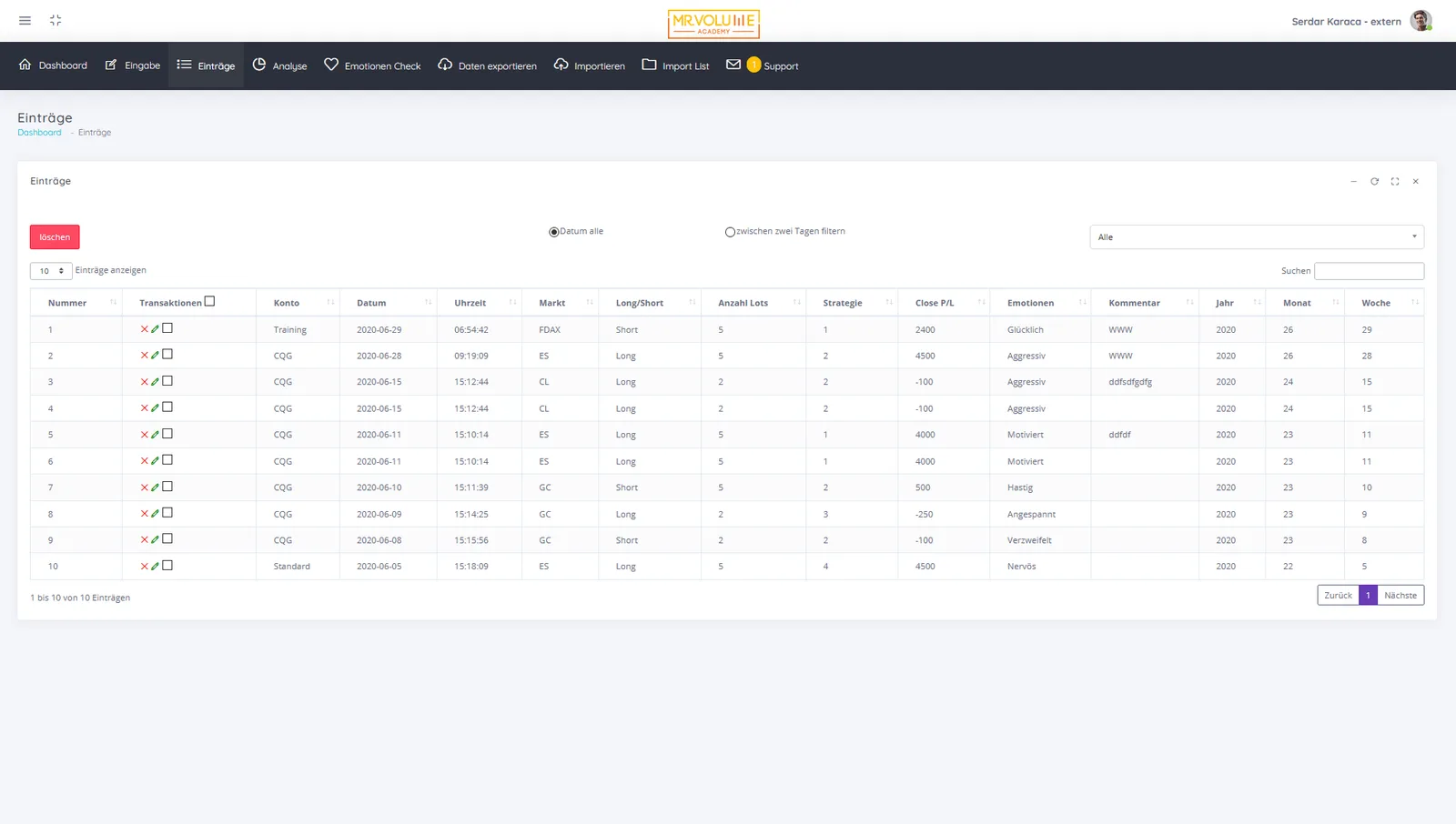This screenshot has height=824, width=1456.
Task: Open the entries-per-page dropdown
Action: pyautogui.click(x=51, y=271)
